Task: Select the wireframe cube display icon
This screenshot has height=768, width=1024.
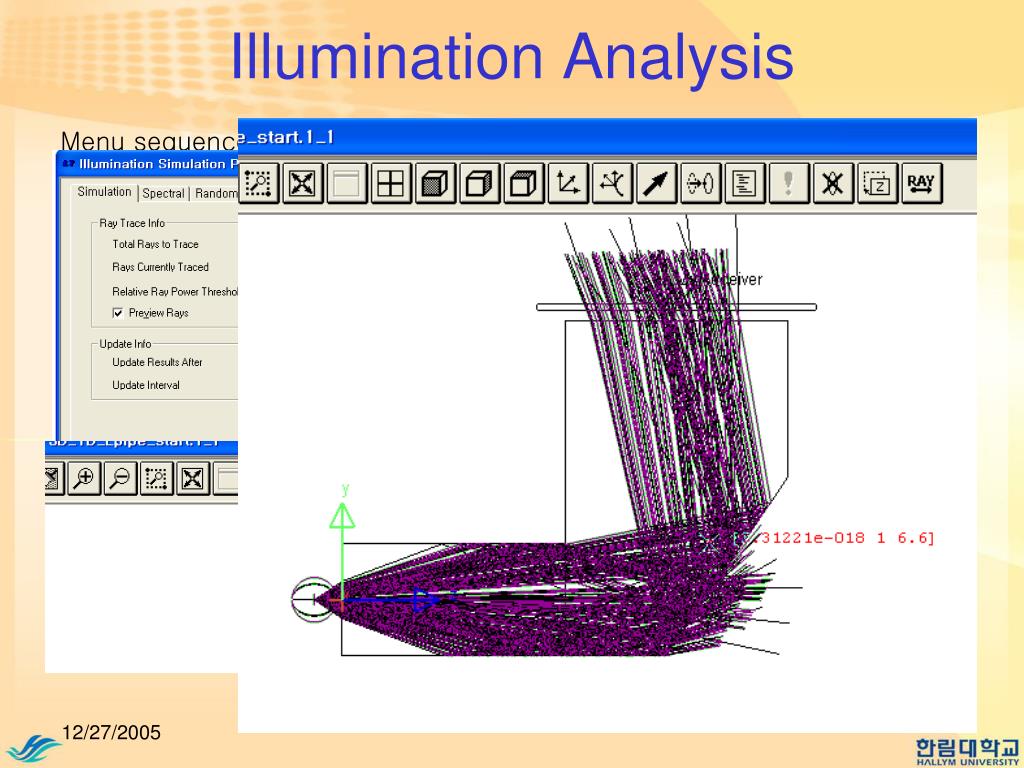Action: tap(523, 184)
